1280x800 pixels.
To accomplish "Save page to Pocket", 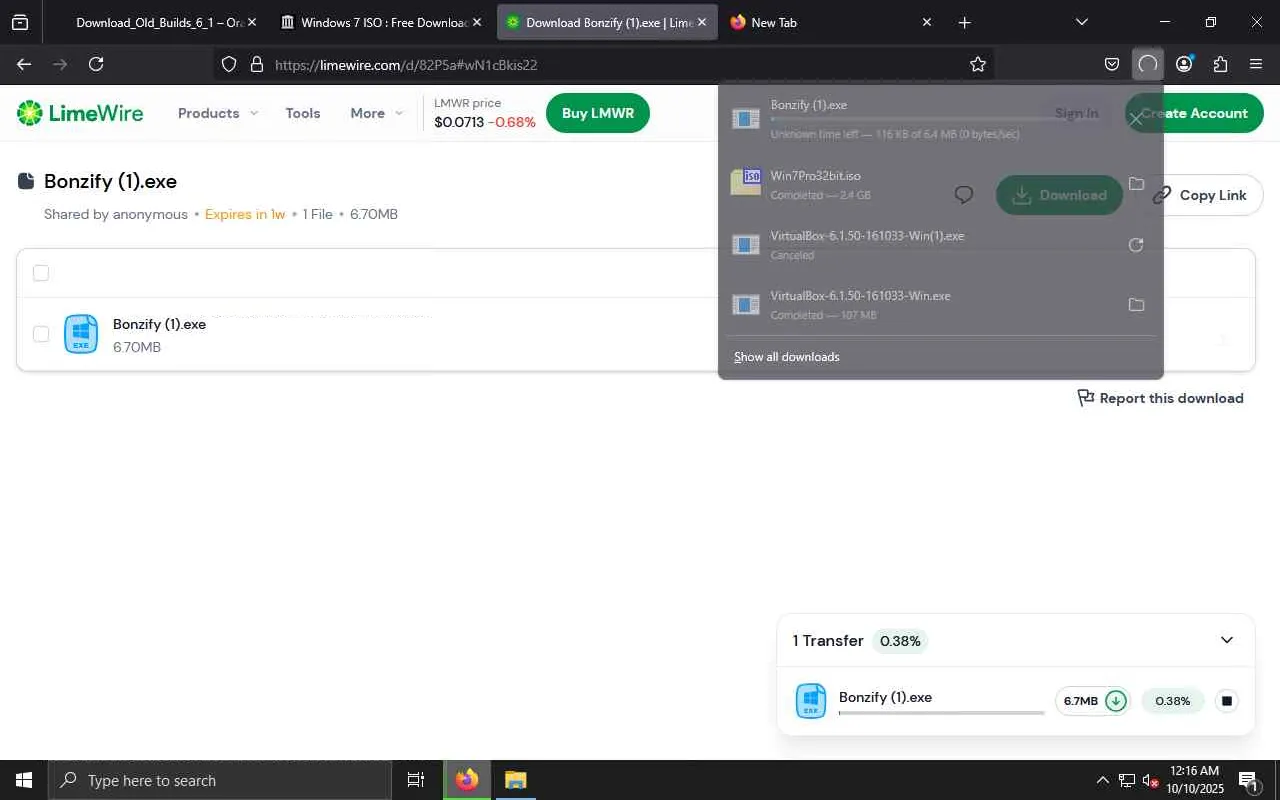I will coord(1112,64).
